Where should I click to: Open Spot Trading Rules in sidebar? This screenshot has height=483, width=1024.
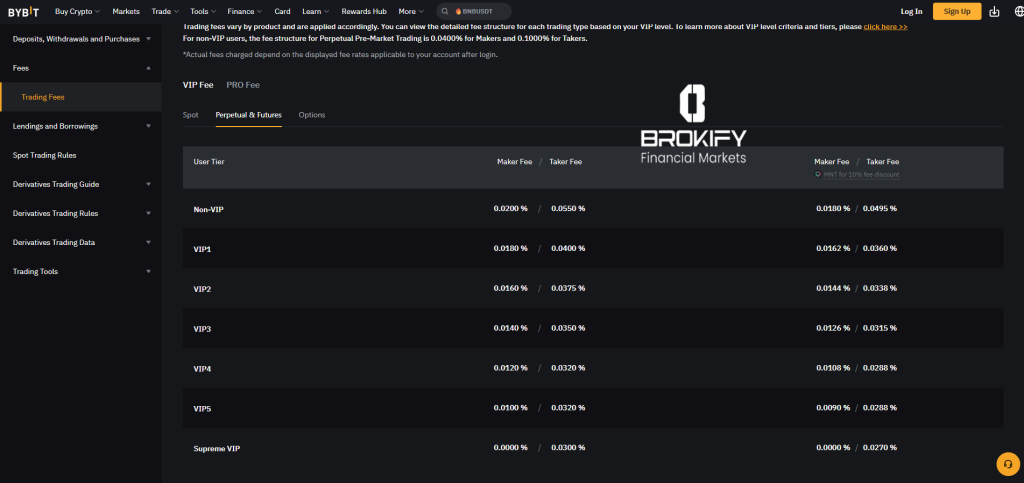coord(44,155)
